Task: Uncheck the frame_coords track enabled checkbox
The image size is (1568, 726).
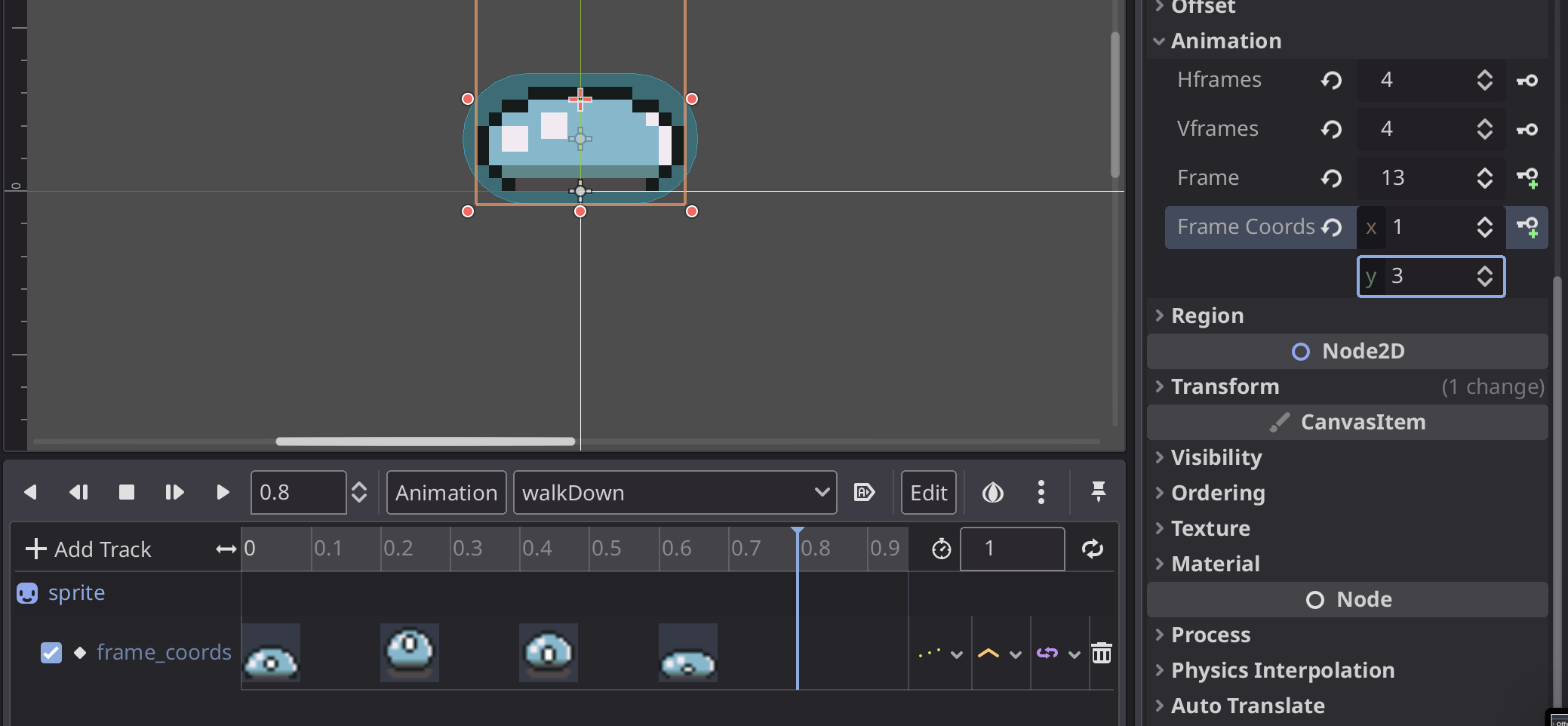Action: pos(51,653)
